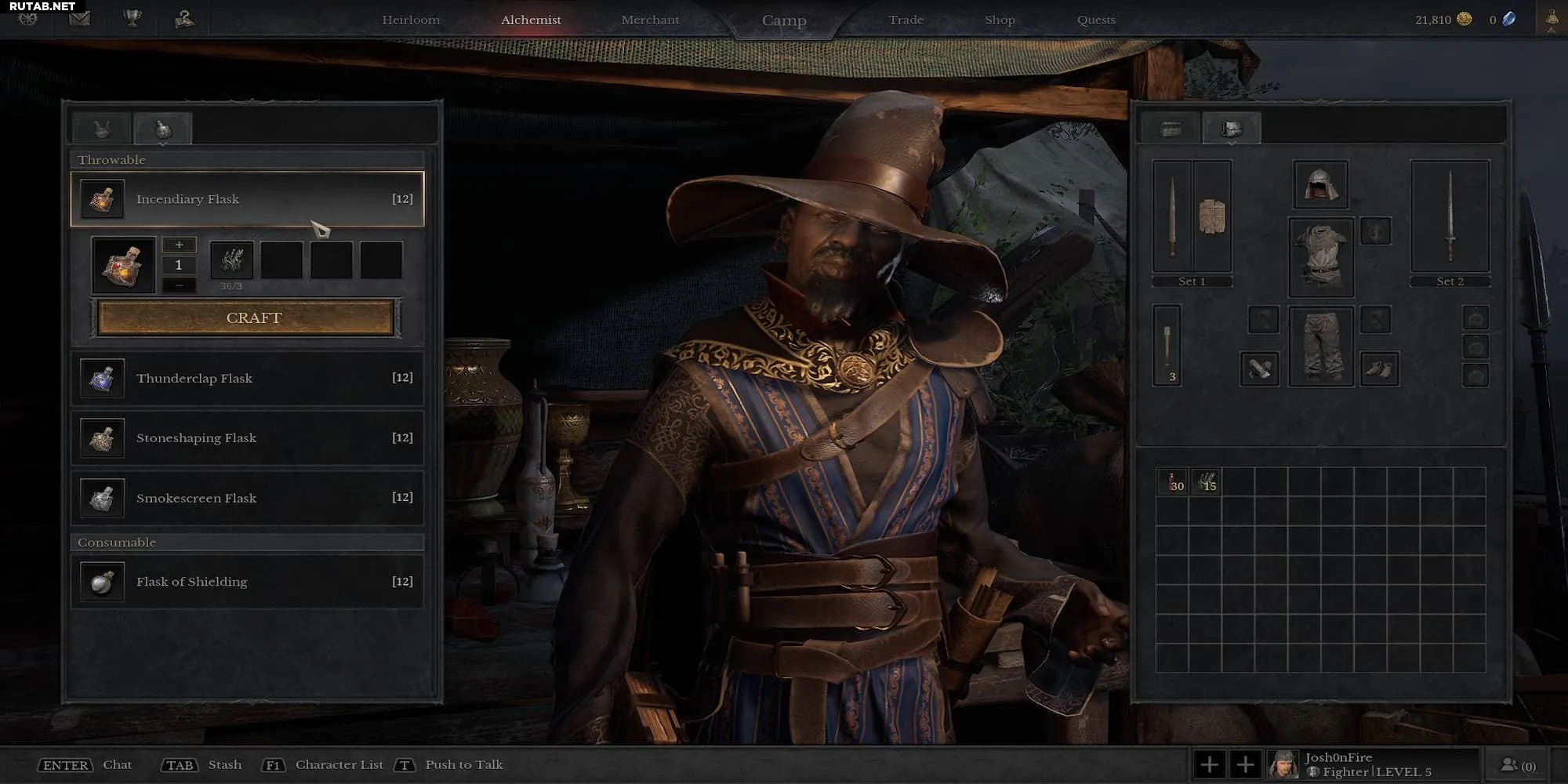Click the Set 1 shield slot
Viewport: 1568px width, 784px height.
tap(1212, 216)
